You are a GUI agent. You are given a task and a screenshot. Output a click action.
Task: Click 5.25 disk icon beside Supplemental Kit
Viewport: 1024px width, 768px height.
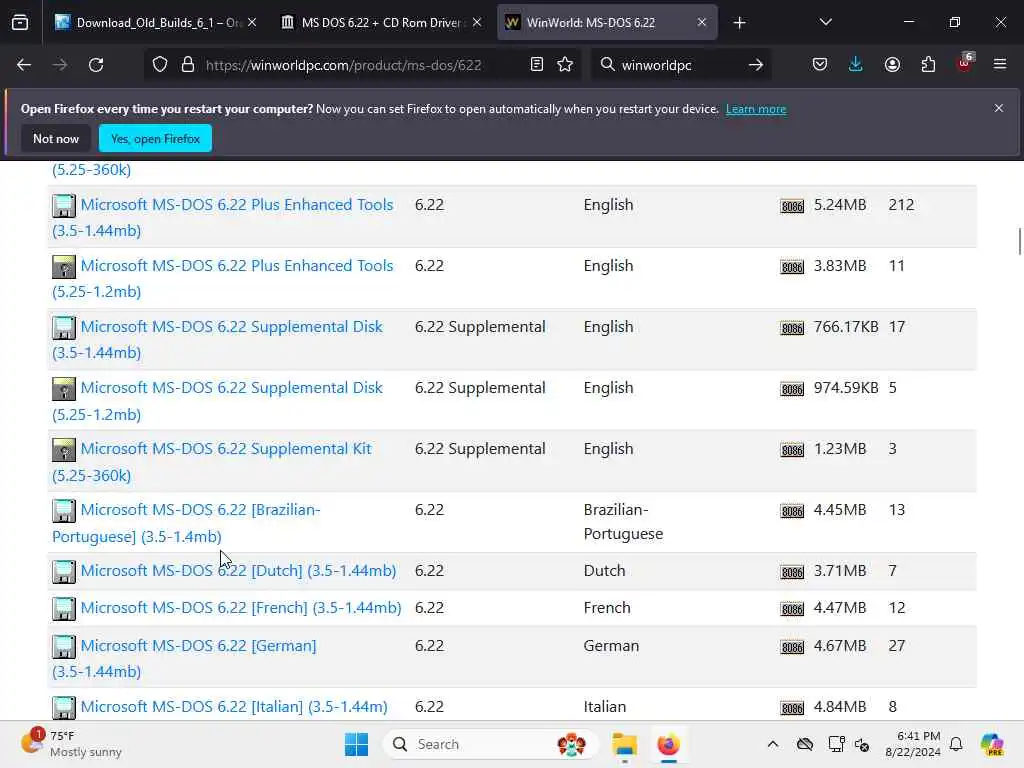click(x=64, y=450)
